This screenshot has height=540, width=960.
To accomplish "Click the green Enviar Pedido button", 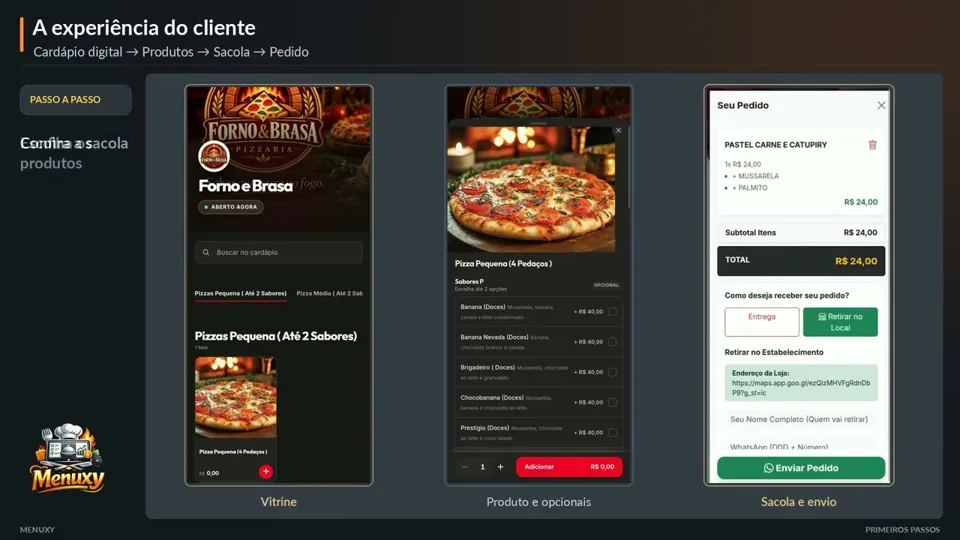I will 801,468.
